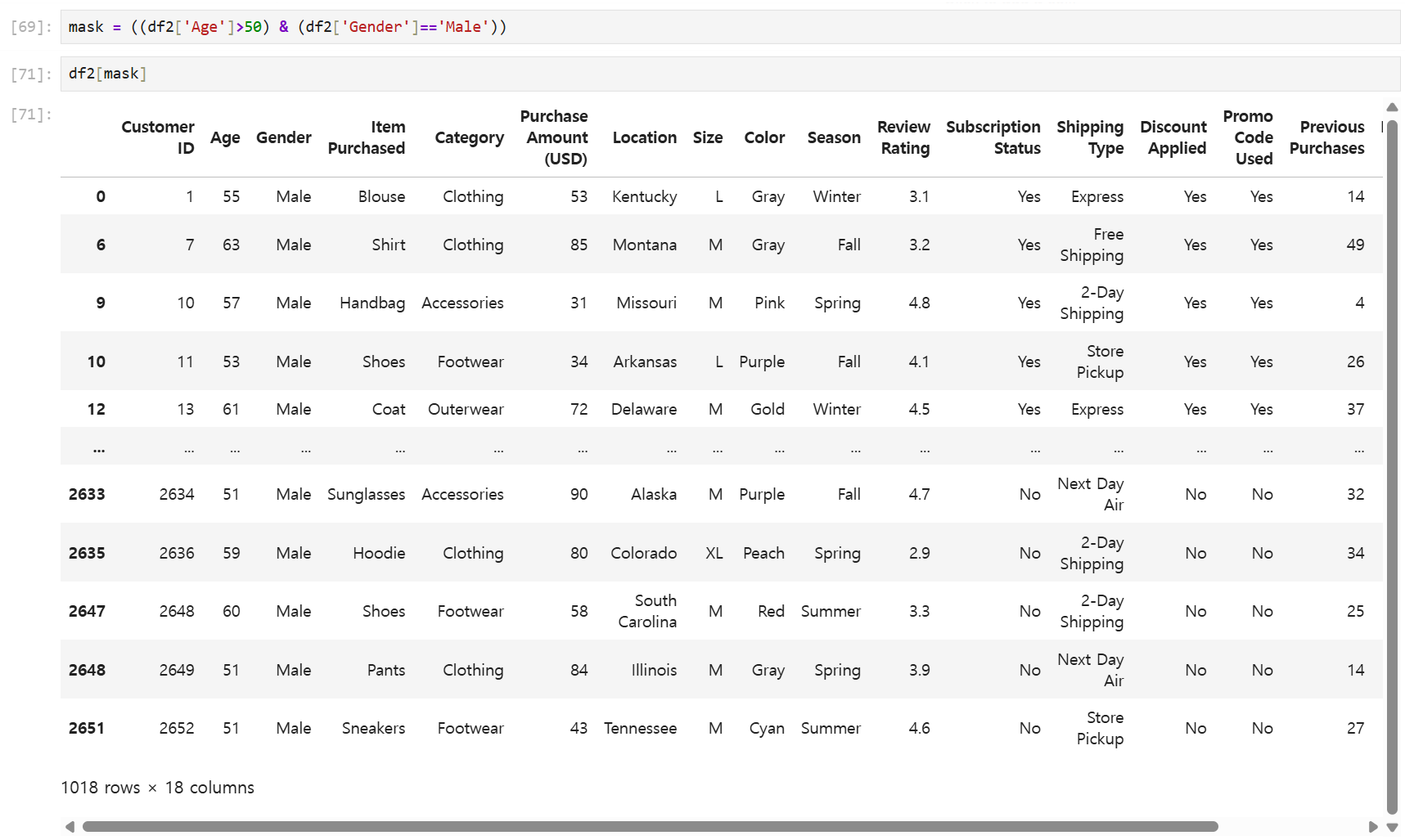Click the Illinois location cell
Screen dimensions: 1405x840
tap(654, 670)
